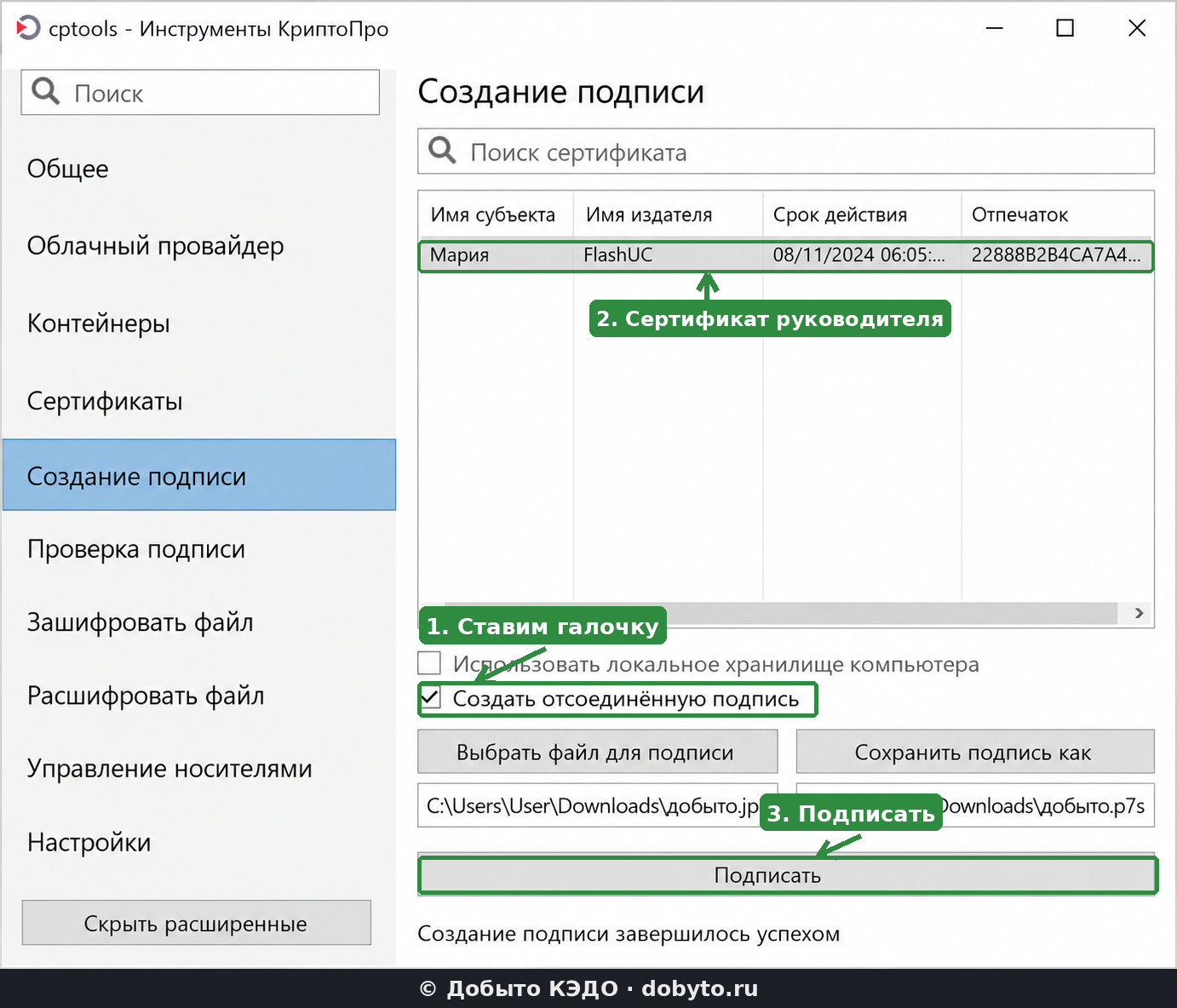This screenshot has width=1177, height=1008.
Task: Open the Проверка подписи section
Action: [x=199, y=549]
